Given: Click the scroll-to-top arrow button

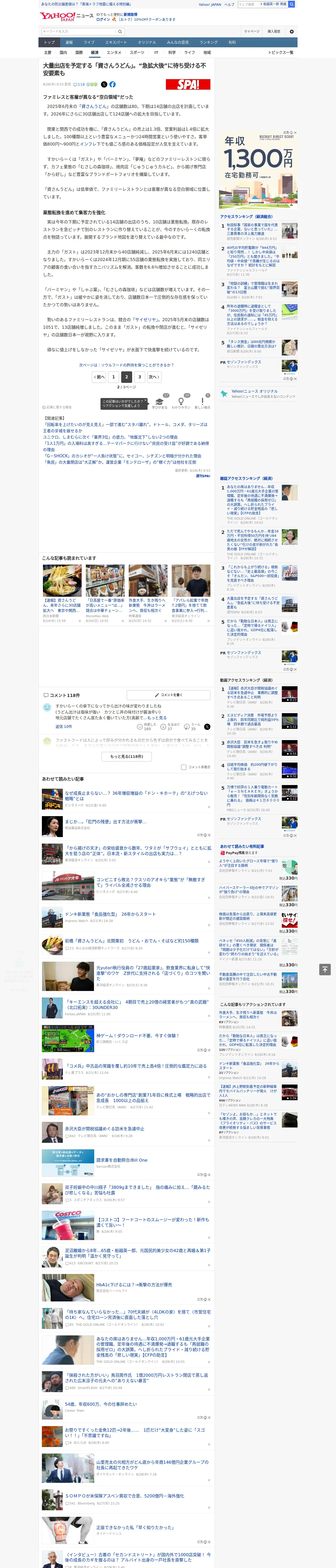Looking at the screenshot, I should click(x=324, y=969).
